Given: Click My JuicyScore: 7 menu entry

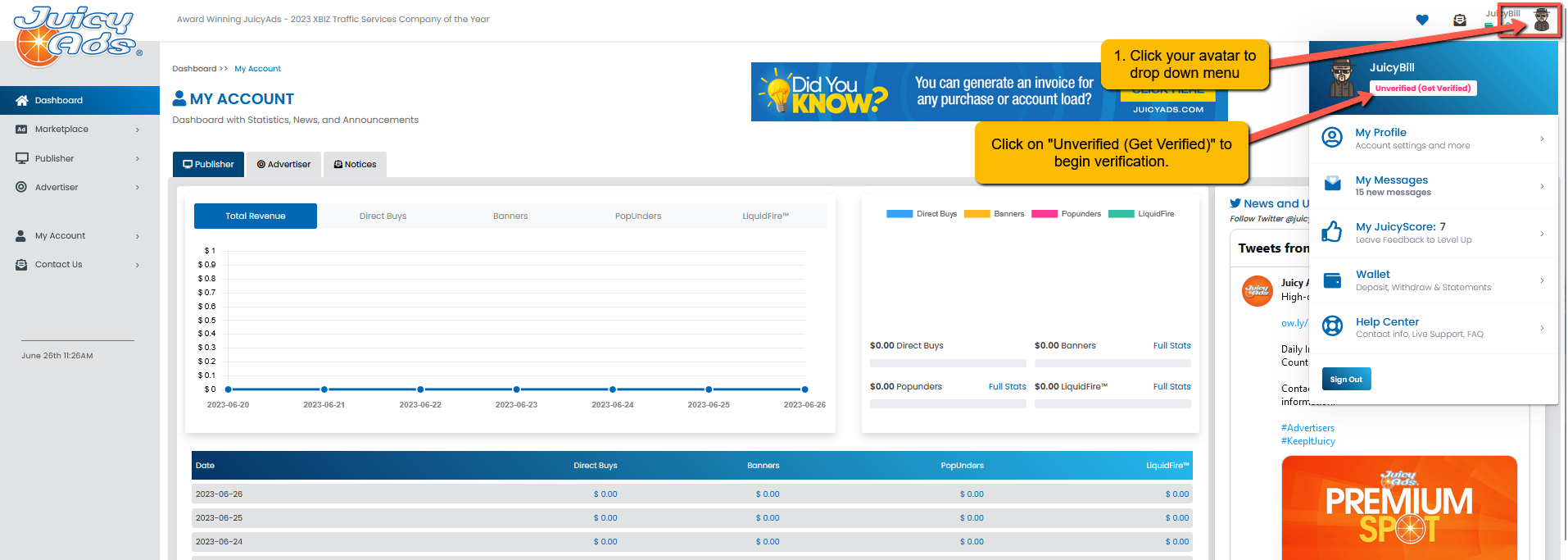Looking at the screenshot, I should pos(1401,226).
